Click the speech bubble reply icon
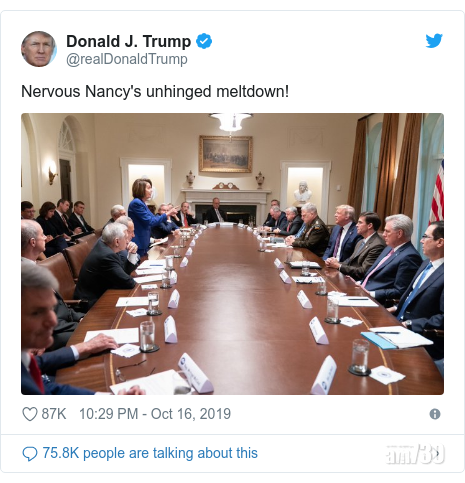This screenshot has width=465, height=483. (30, 454)
